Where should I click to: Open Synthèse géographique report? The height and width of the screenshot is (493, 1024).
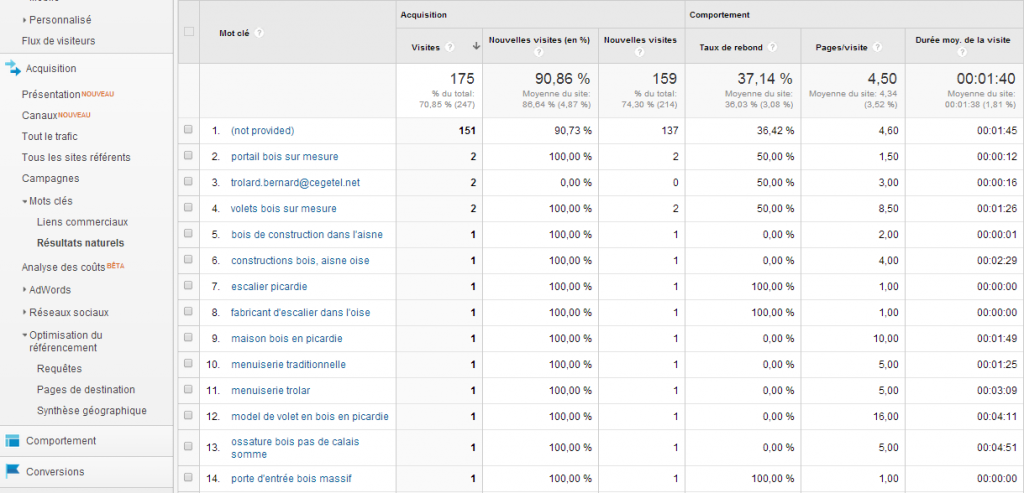(x=91, y=410)
